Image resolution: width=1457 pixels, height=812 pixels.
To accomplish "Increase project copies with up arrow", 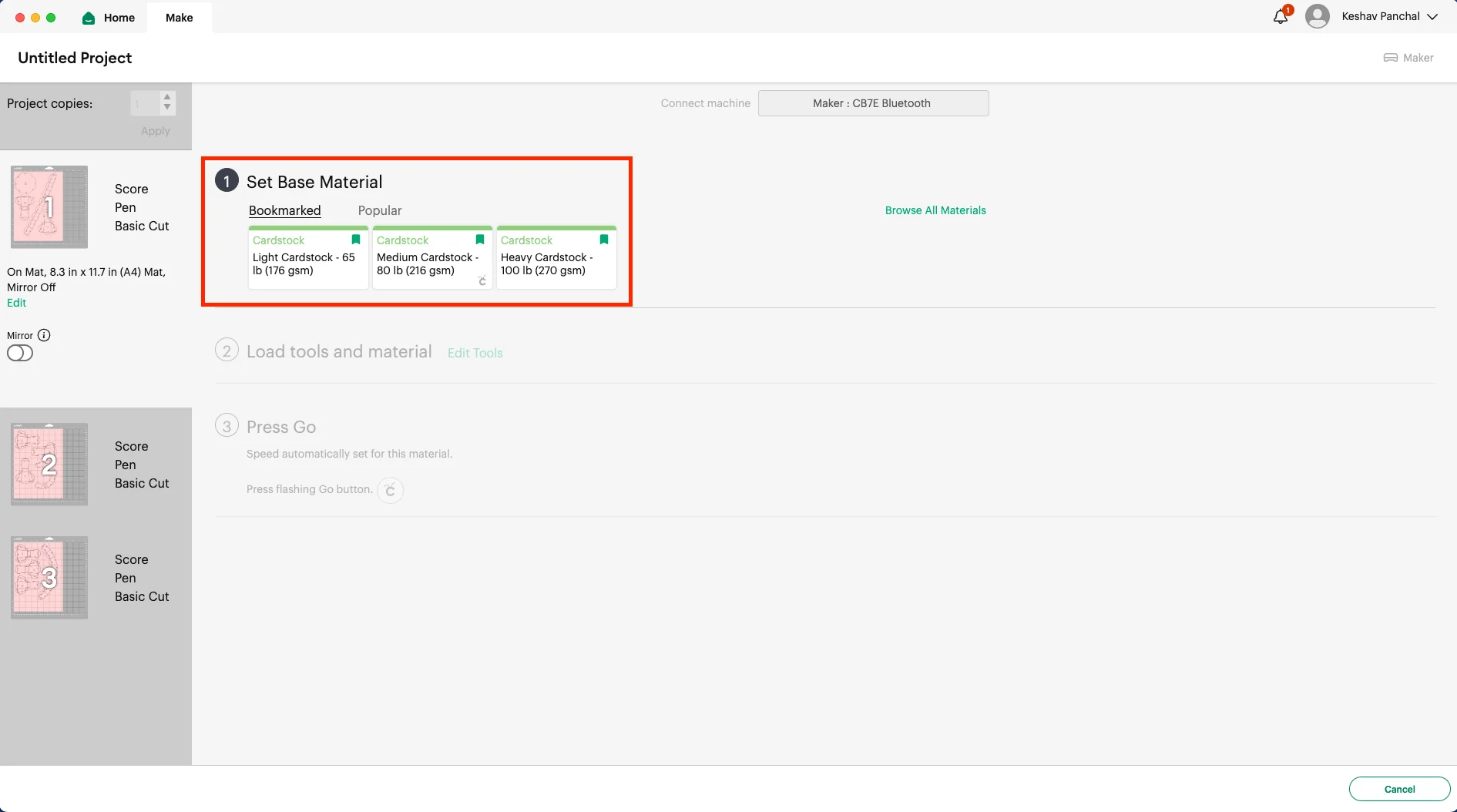I will pos(167,97).
